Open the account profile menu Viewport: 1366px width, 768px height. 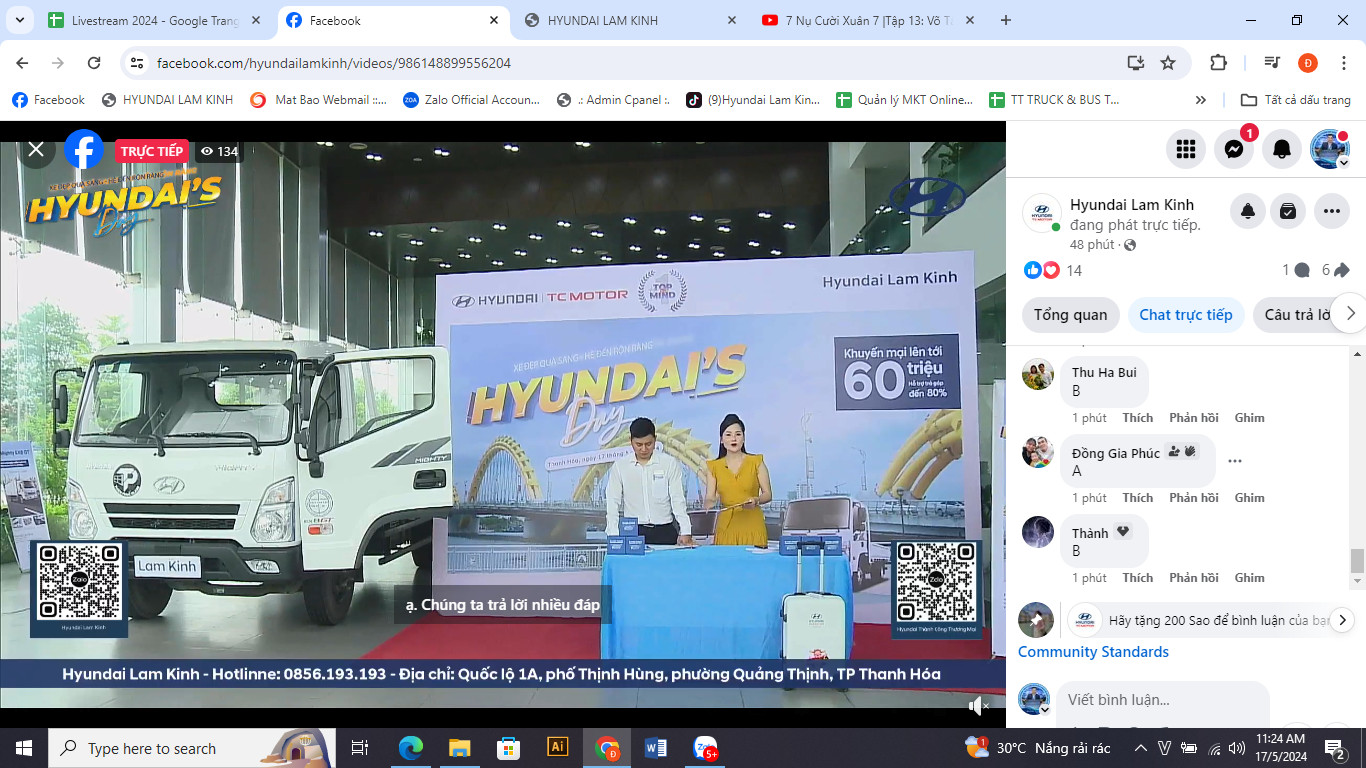(1330, 149)
